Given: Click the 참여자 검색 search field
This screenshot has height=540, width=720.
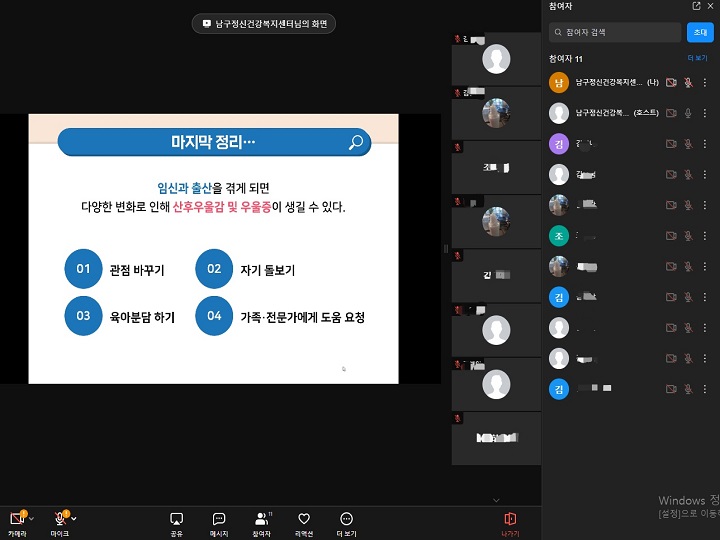Looking at the screenshot, I should tap(615, 33).
